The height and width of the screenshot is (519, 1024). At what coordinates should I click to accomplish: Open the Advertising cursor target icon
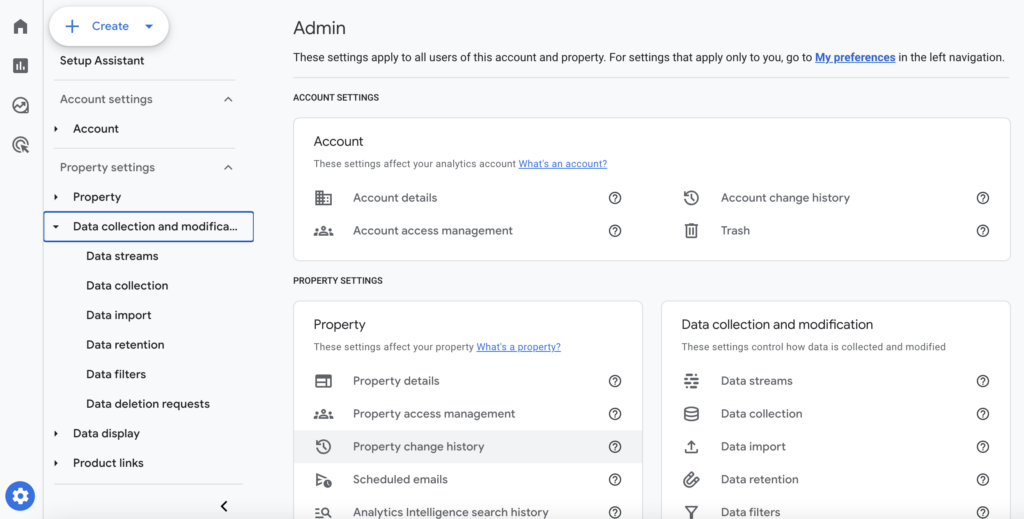point(20,144)
